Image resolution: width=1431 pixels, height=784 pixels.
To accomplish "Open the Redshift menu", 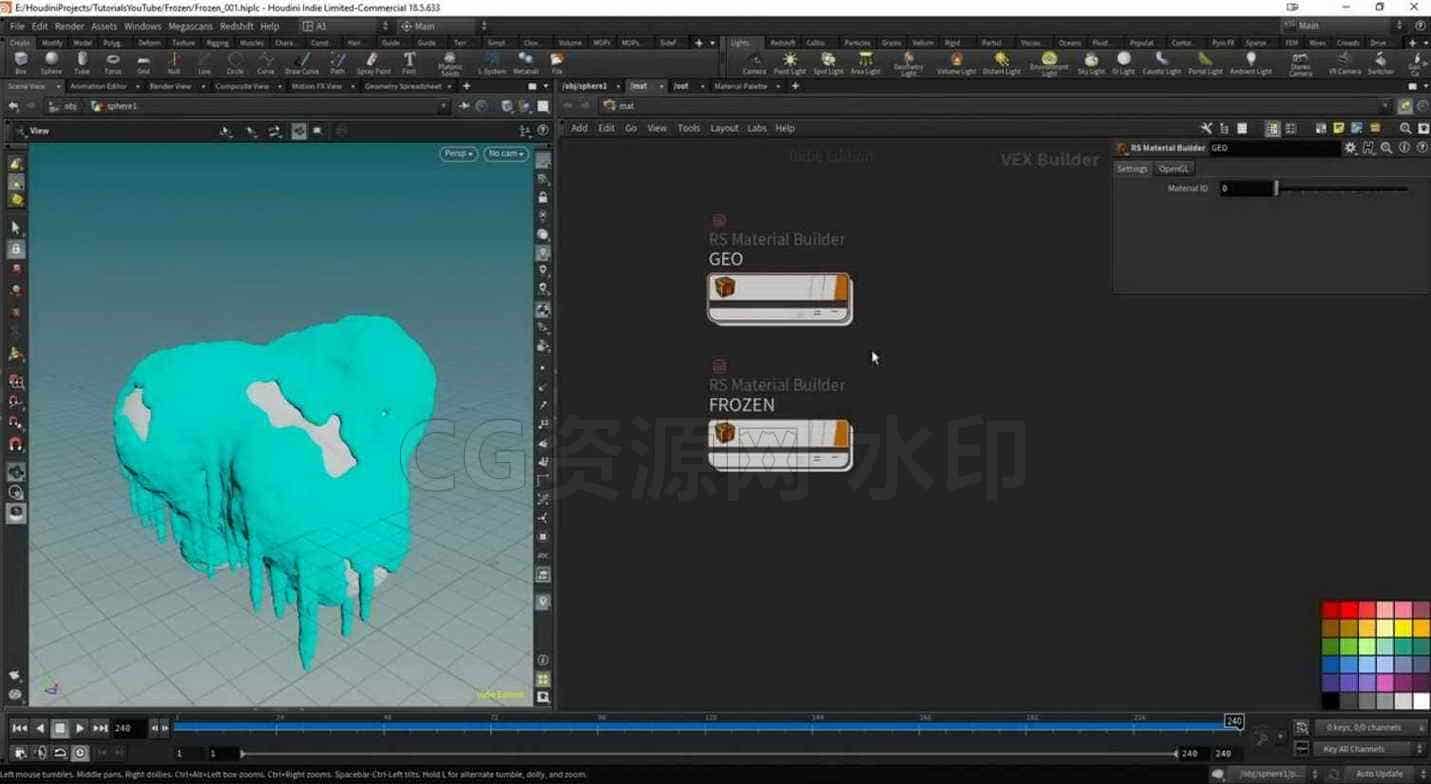I will point(237,26).
